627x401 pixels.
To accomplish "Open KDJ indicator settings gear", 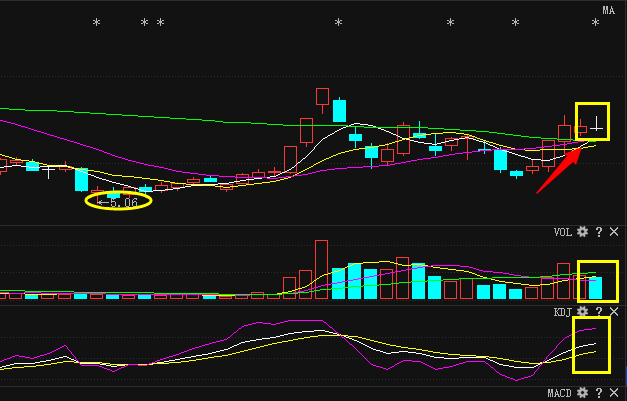I will (582, 313).
